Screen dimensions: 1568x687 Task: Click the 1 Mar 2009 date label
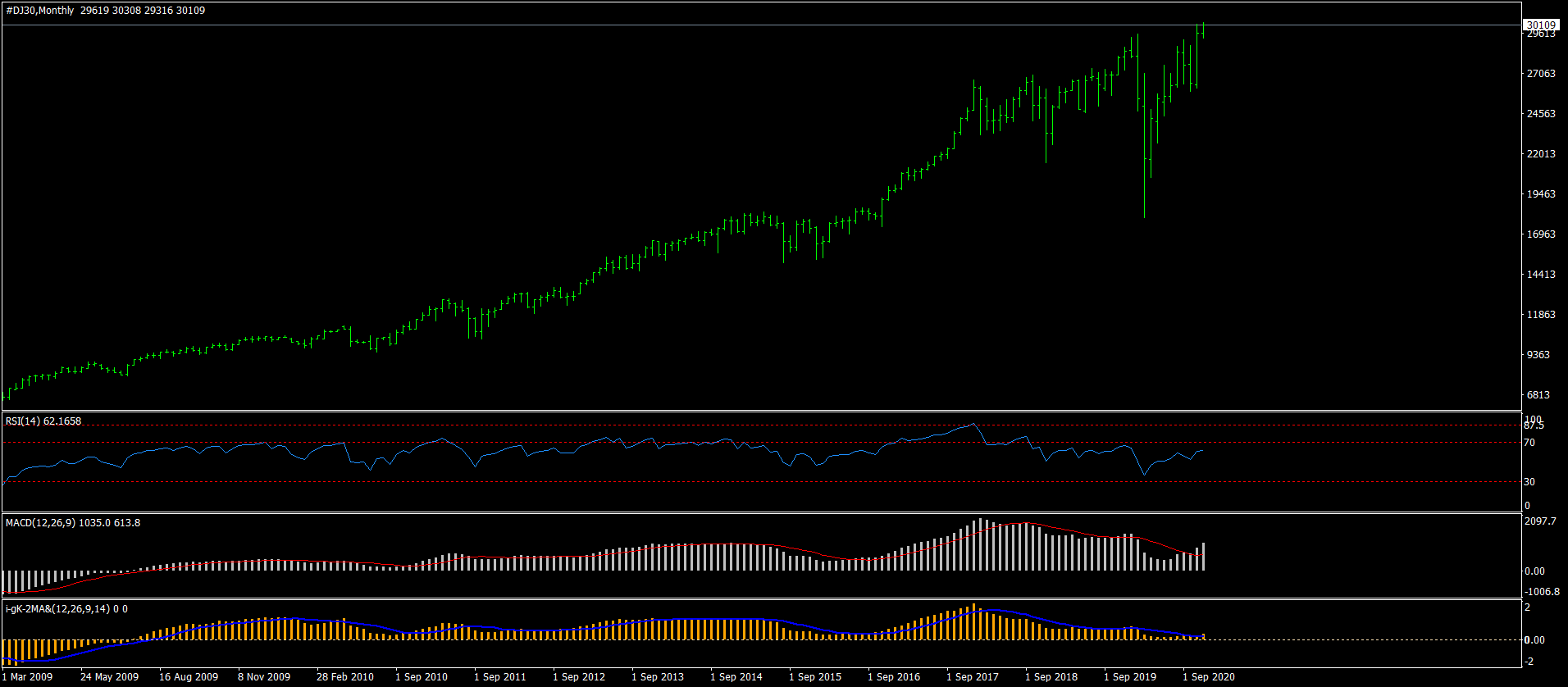point(28,677)
